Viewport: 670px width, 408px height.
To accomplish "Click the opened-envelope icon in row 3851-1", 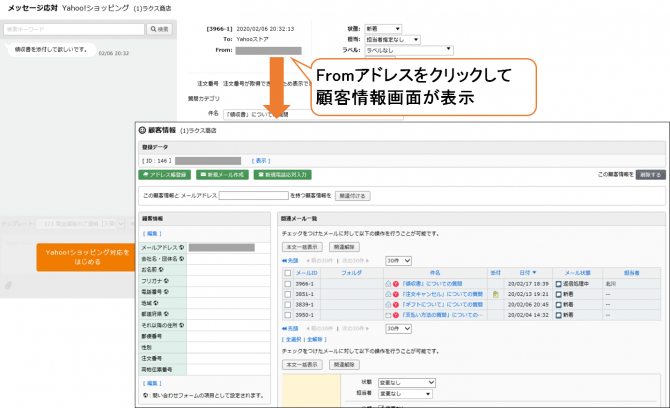I will 388,294.
